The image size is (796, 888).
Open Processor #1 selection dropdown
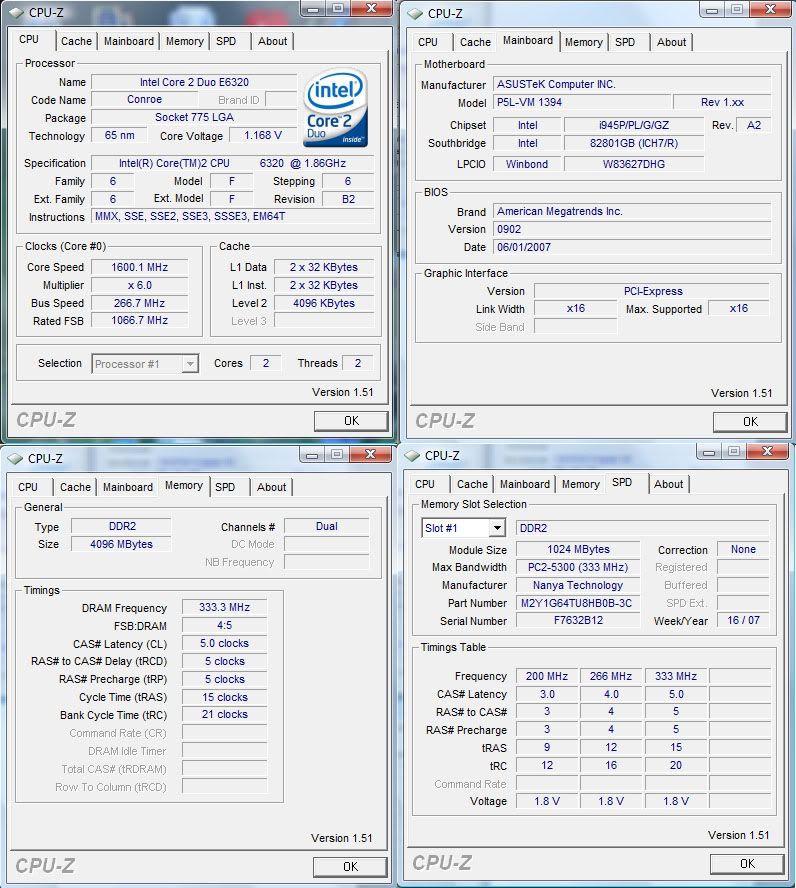(x=145, y=364)
